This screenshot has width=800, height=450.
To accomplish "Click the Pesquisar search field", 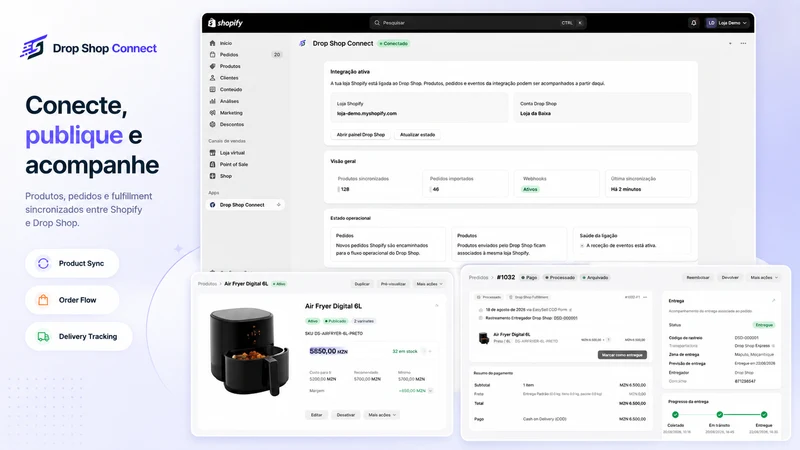I will (x=478, y=23).
